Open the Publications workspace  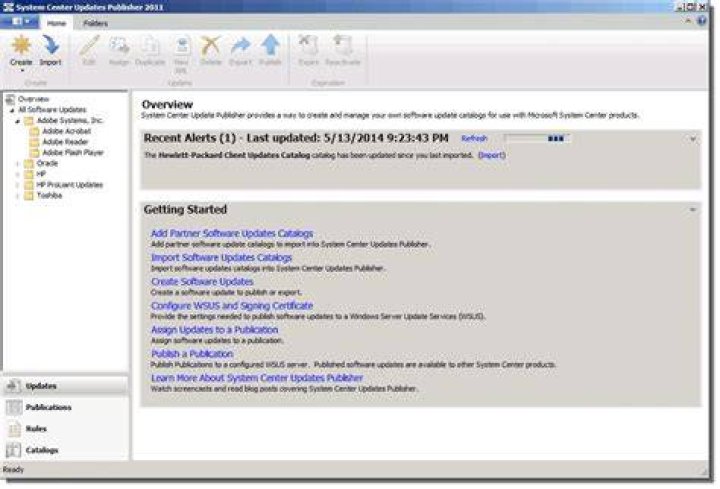66,407
